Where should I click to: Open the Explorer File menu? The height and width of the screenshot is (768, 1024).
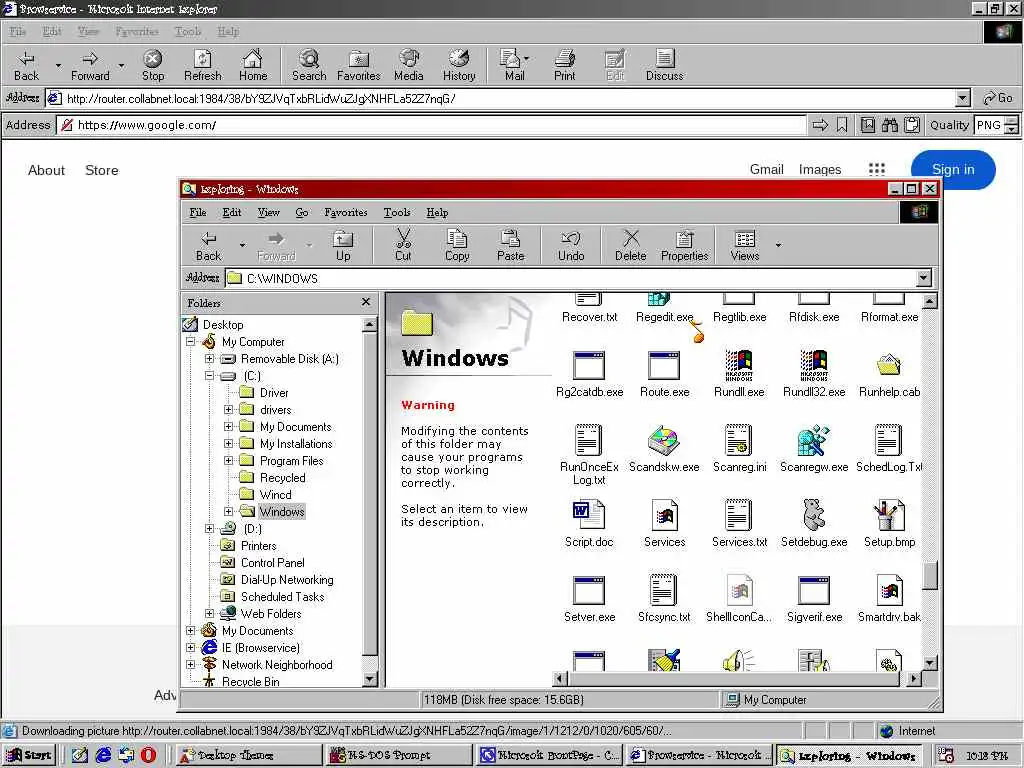point(198,212)
